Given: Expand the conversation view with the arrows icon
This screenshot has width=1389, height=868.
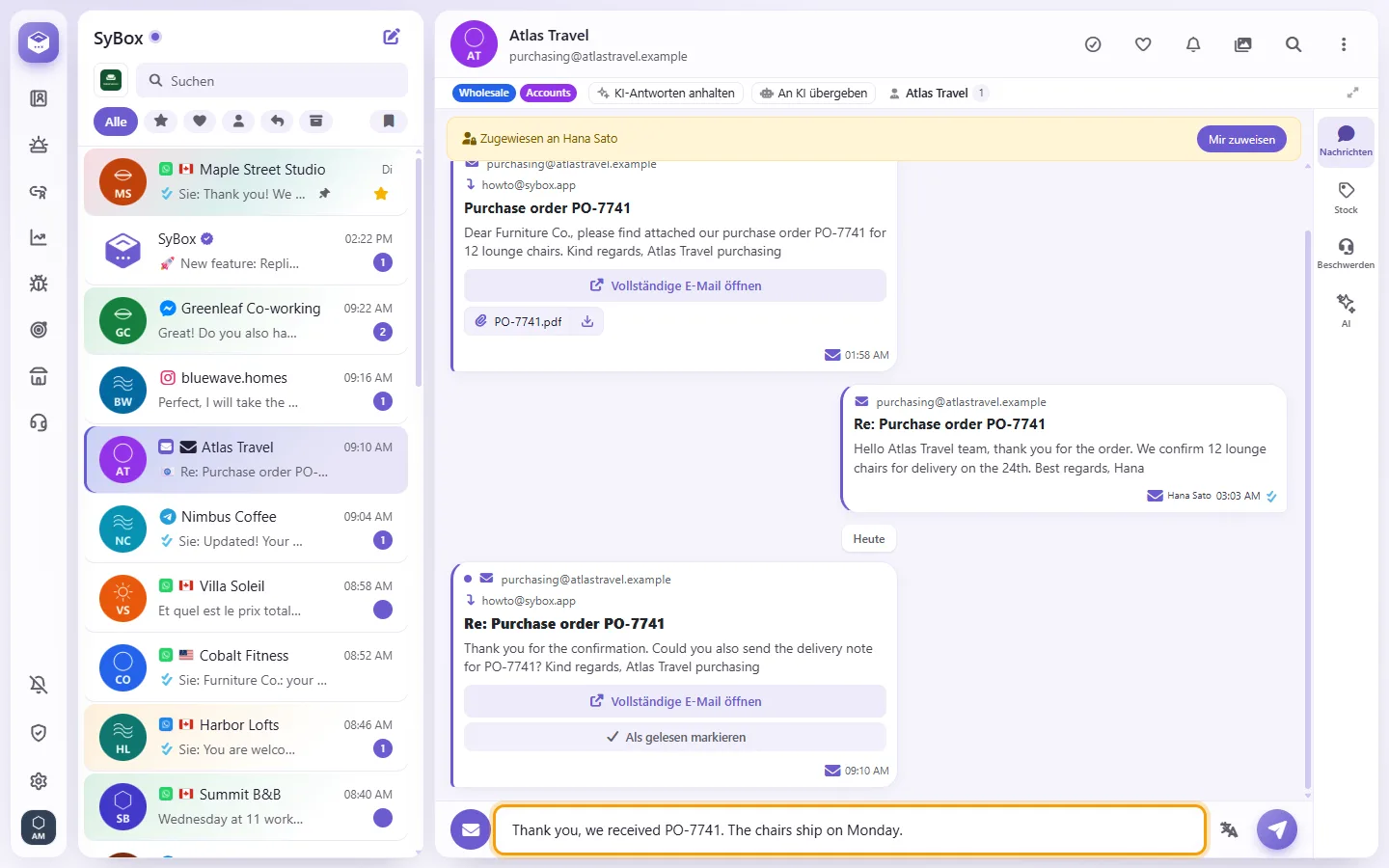Looking at the screenshot, I should pyautogui.click(x=1352, y=93).
